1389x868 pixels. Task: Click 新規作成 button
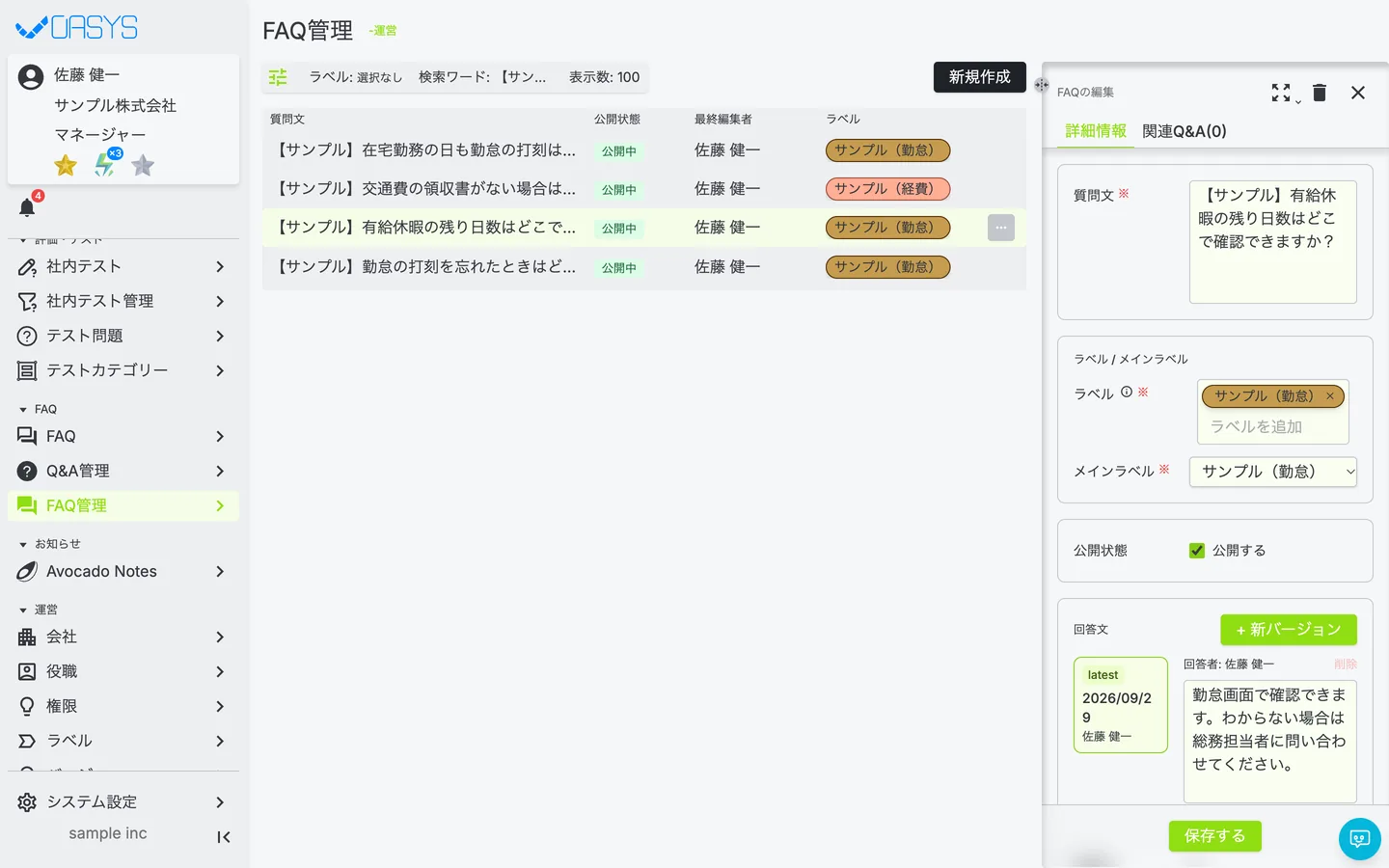click(980, 77)
